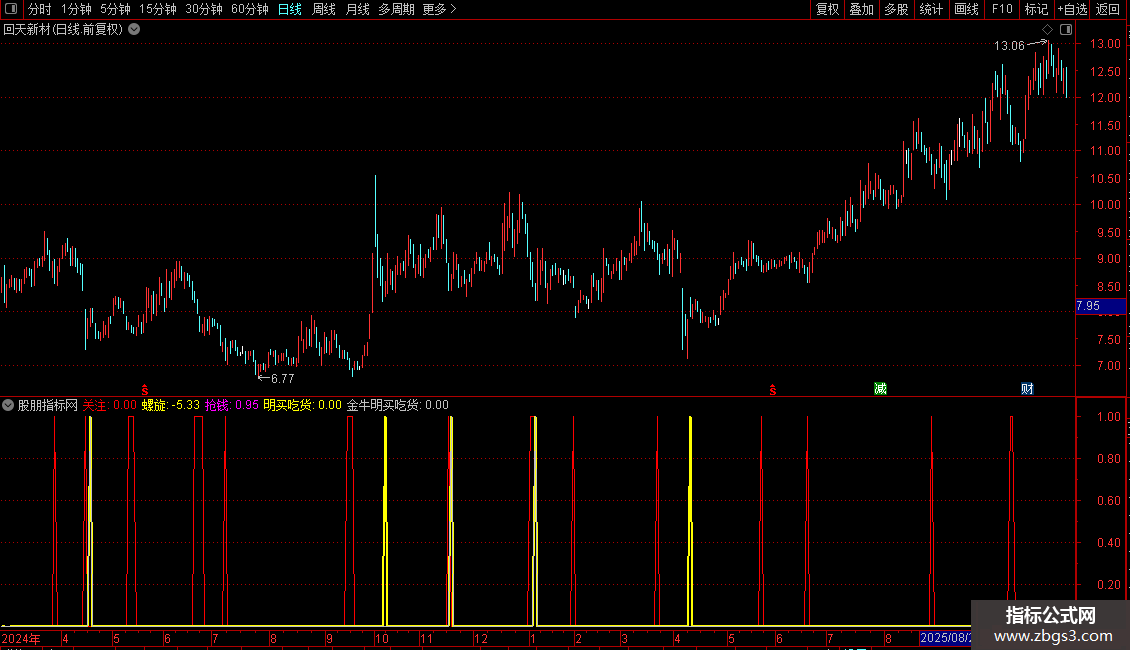This screenshot has height=650, width=1130.
Task: Click the highlighted 2025/08 date label
Action: [945, 638]
